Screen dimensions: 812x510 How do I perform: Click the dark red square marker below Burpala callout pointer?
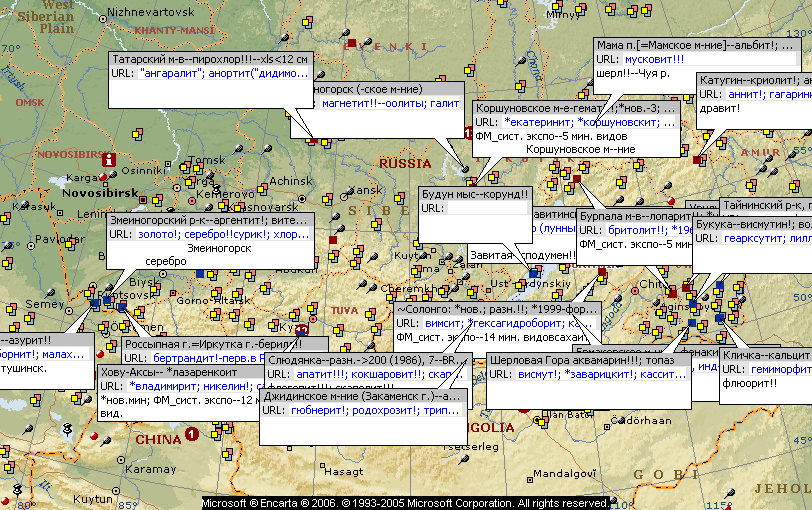click(x=601, y=272)
